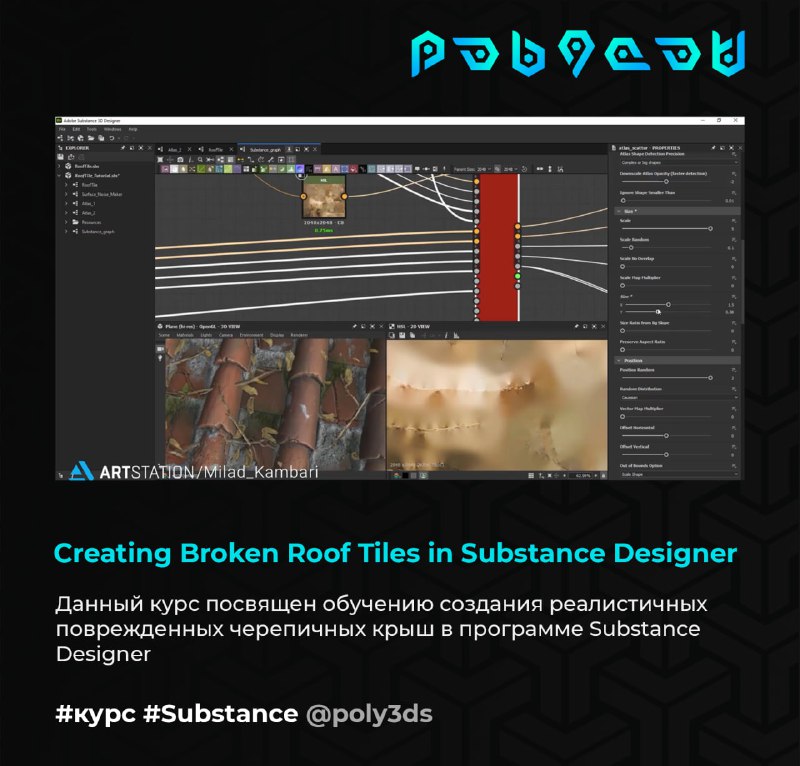The image size is (800, 766).
Task: Adjust the Scale Random slider
Action: coord(665,248)
